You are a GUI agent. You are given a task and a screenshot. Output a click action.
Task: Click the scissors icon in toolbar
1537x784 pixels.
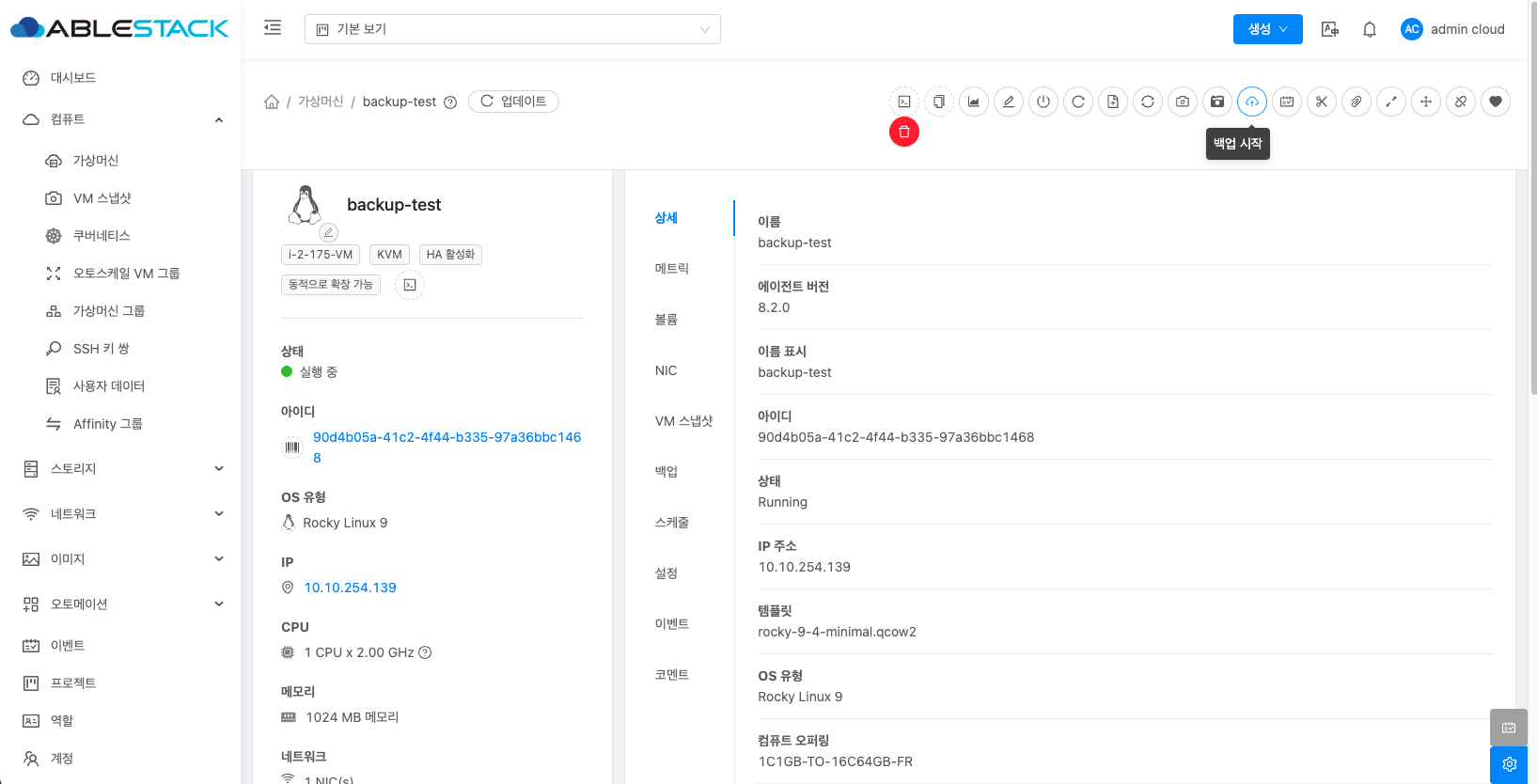pos(1321,102)
